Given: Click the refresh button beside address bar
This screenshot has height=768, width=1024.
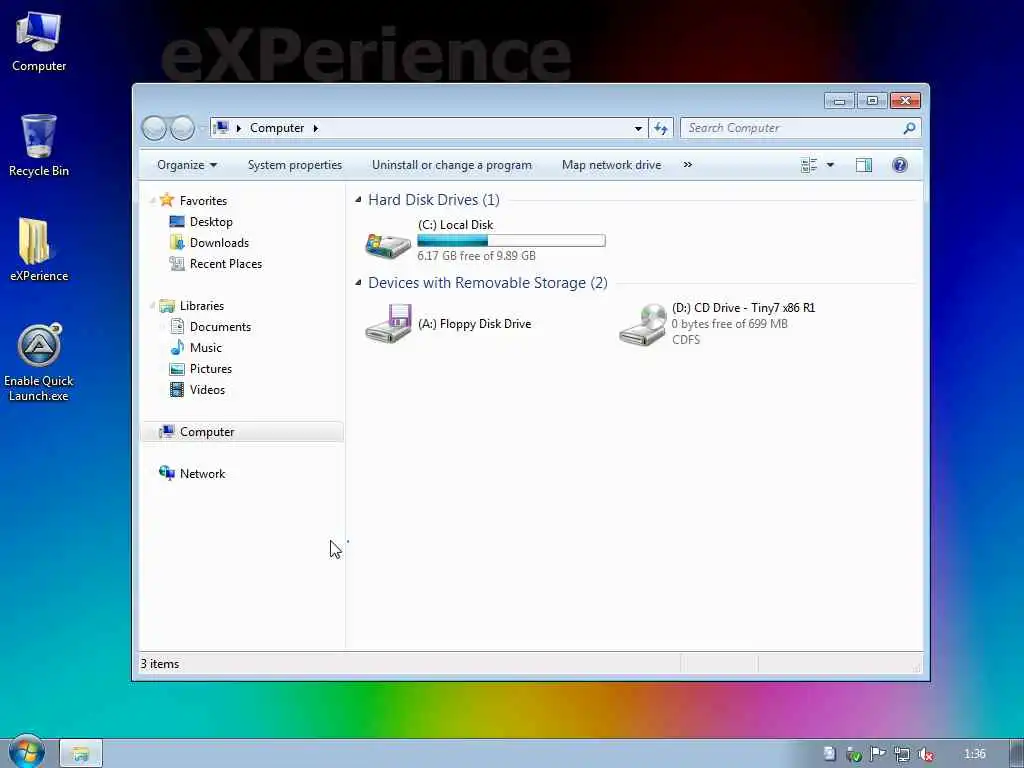Looking at the screenshot, I should click(x=661, y=128).
